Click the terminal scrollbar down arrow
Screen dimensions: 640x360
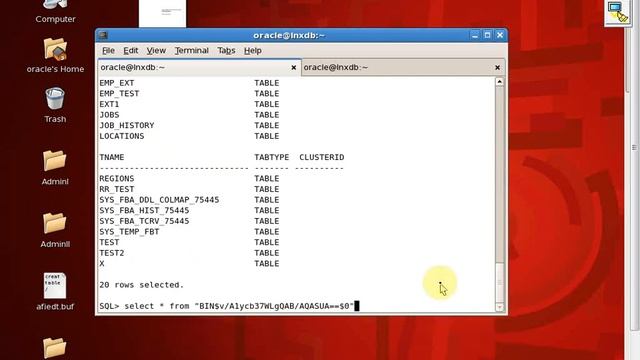[500, 307]
